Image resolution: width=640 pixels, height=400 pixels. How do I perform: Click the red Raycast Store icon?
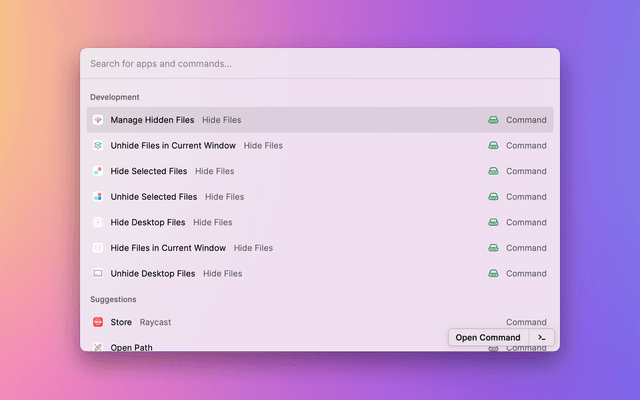pyautogui.click(x=98, y=322)
